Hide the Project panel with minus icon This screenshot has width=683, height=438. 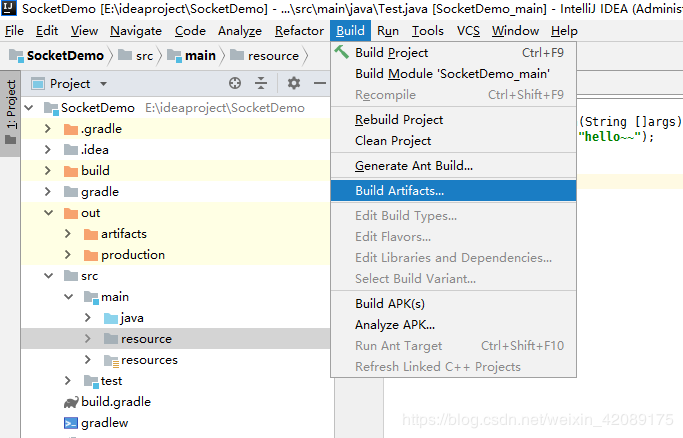click(x=320, y=83)
